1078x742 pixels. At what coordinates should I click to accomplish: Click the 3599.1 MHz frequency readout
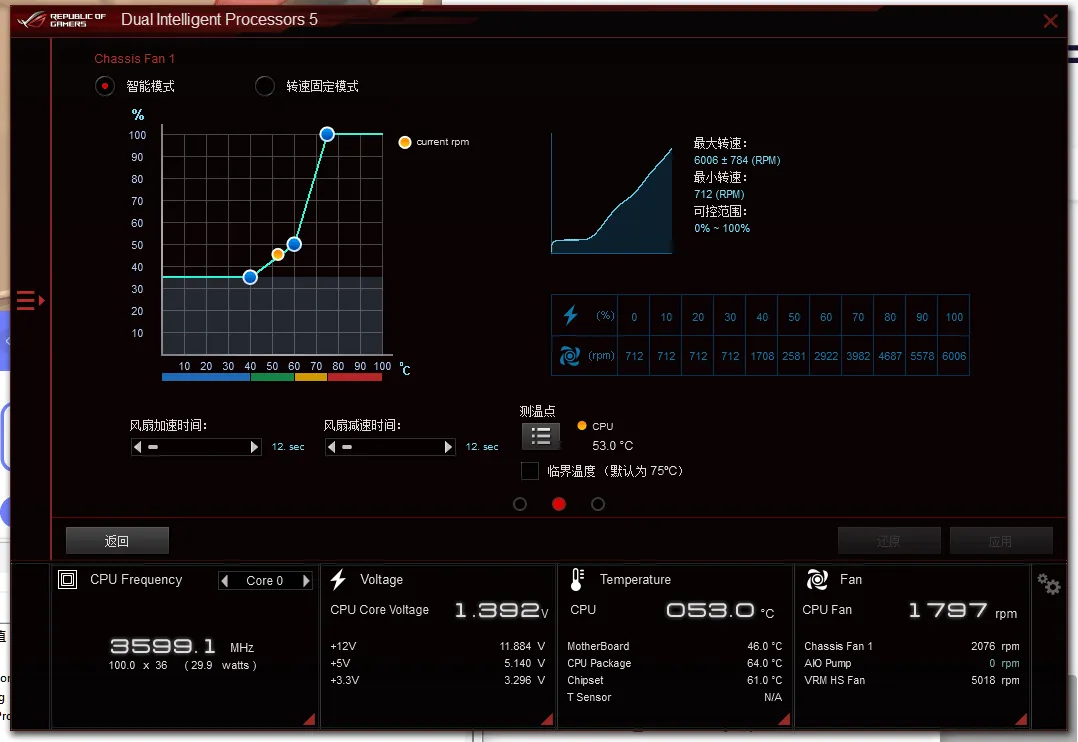[182, 646]
